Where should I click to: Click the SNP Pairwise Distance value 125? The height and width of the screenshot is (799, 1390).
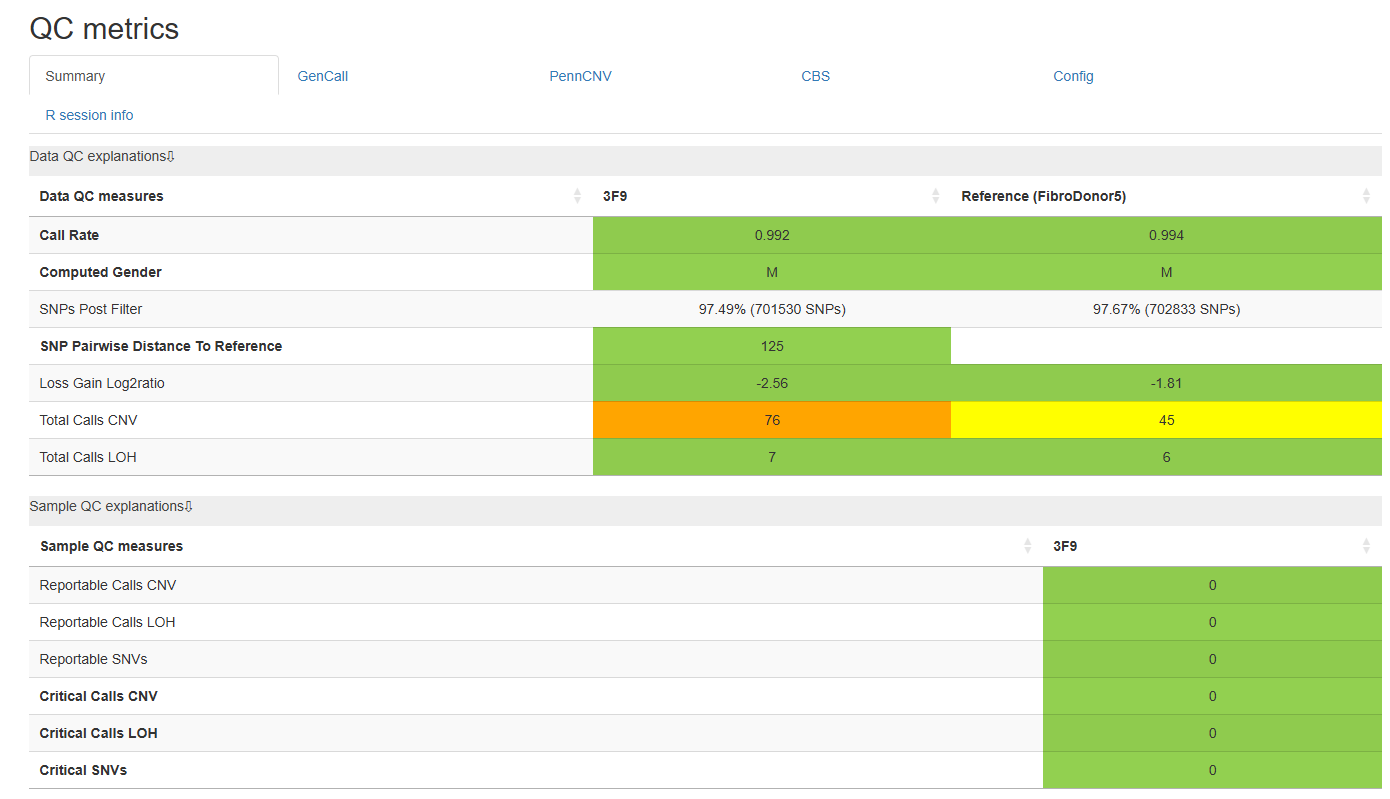(x=772, y=346)
